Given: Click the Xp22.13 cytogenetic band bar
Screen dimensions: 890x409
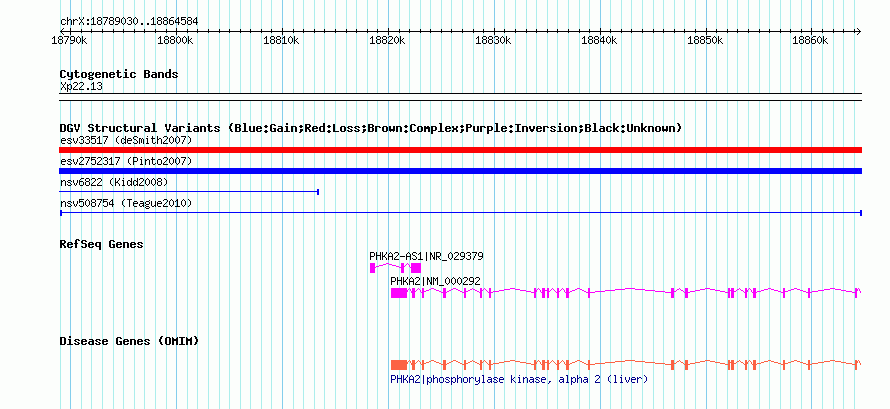Looking at the screenshot, I should pyautogui.click(x=460, y=97).
